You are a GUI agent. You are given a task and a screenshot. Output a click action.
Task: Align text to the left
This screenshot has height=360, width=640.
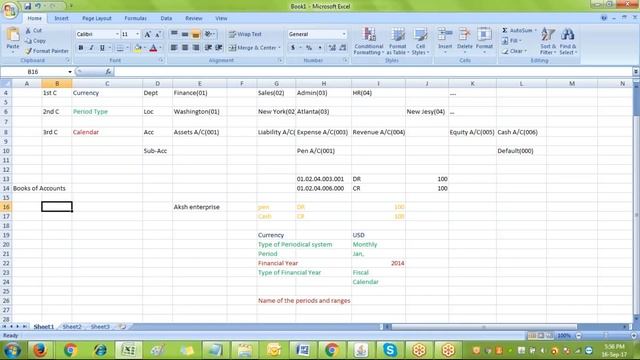[174, 48]
